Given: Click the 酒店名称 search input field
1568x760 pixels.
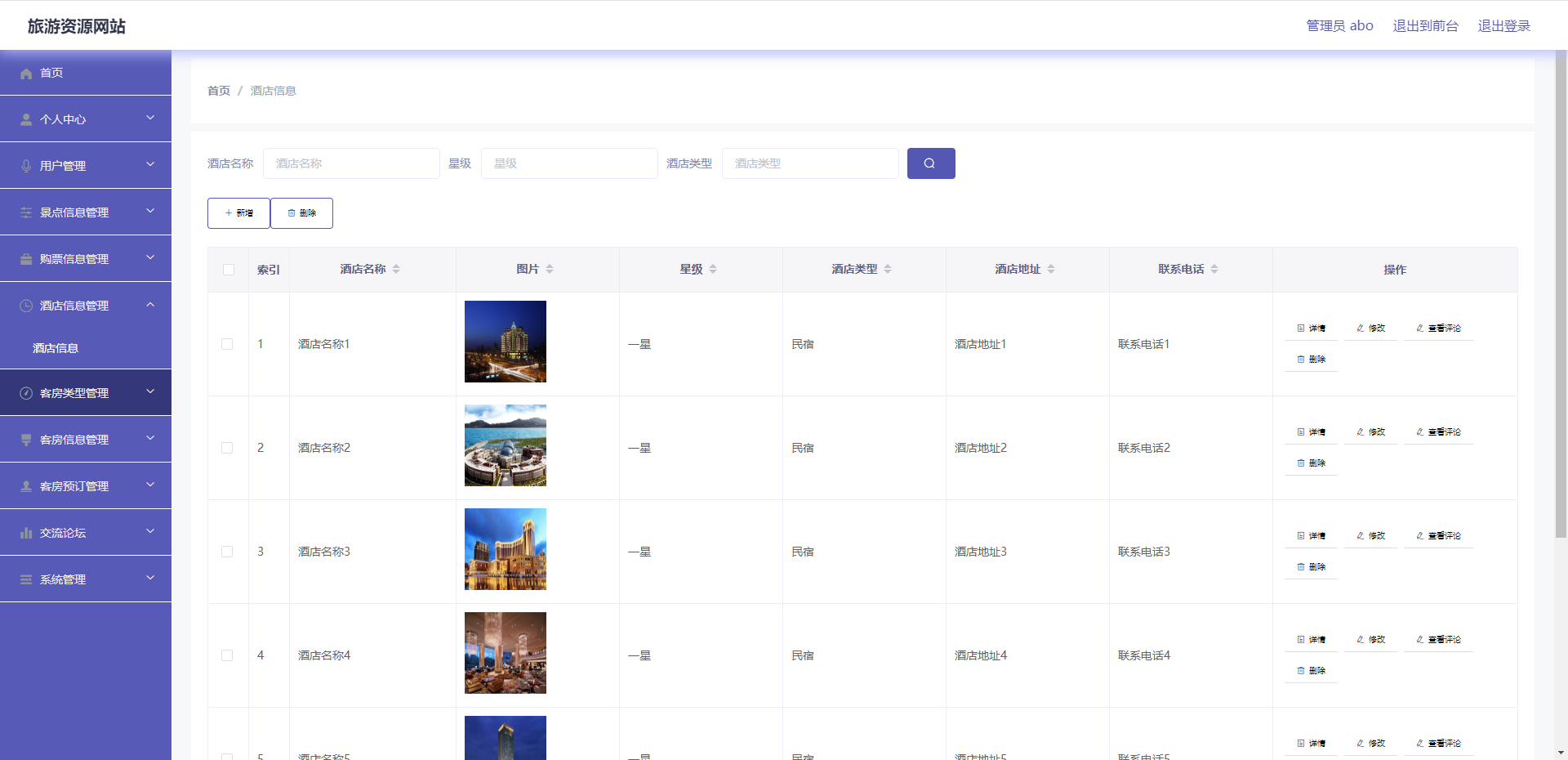Looking at the screenshot, I should click(351, 163).
